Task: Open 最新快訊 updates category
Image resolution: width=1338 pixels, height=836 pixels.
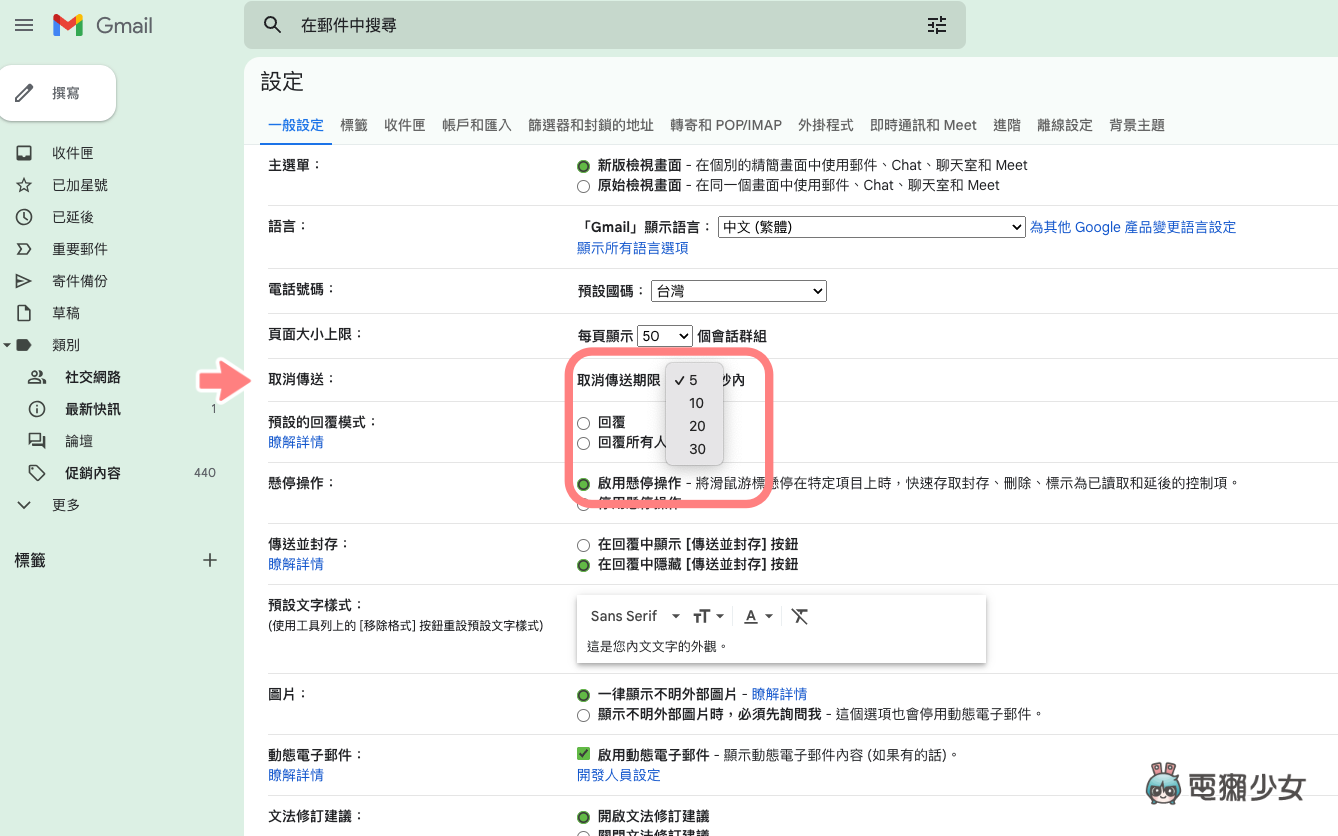Action: pos(92,409)
